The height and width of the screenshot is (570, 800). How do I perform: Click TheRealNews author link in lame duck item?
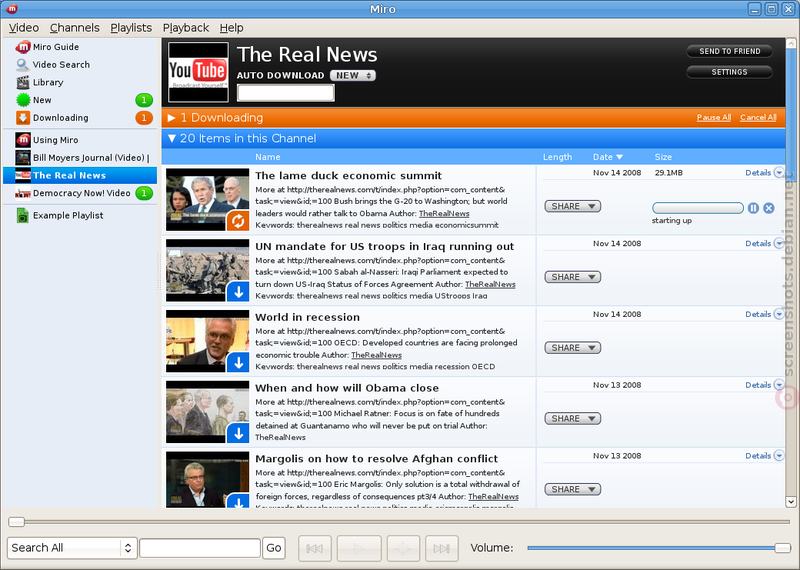444,213
